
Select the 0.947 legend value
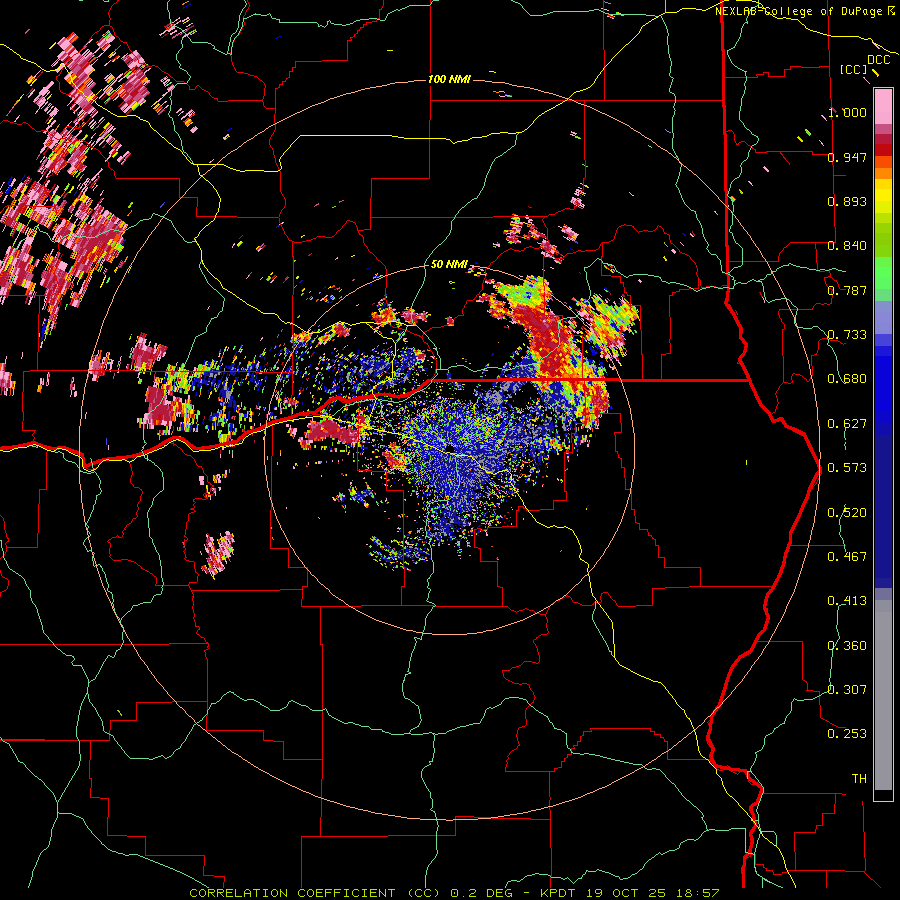(847, 157)
